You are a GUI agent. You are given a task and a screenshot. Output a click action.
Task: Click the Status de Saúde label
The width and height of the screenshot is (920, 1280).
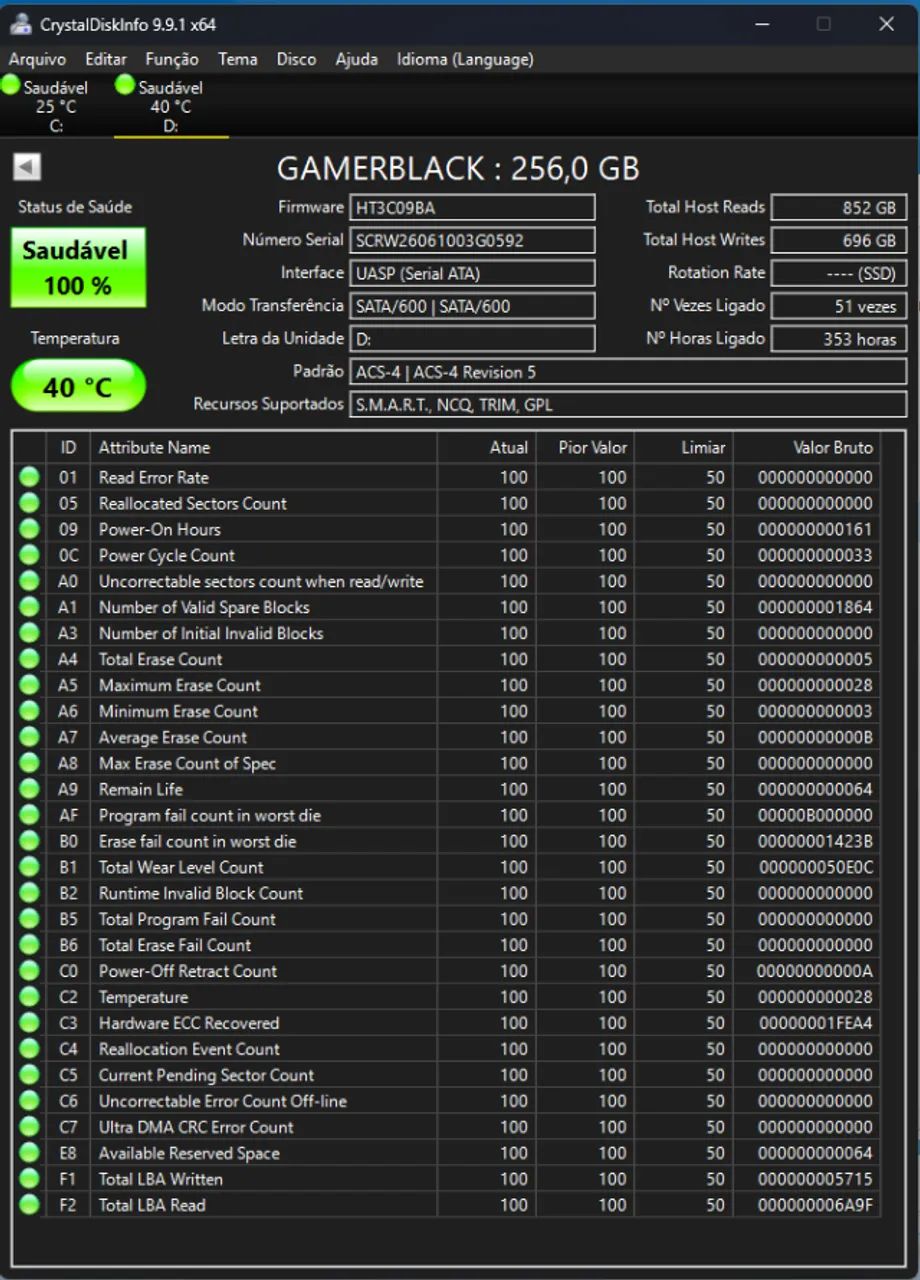[75, 207]
